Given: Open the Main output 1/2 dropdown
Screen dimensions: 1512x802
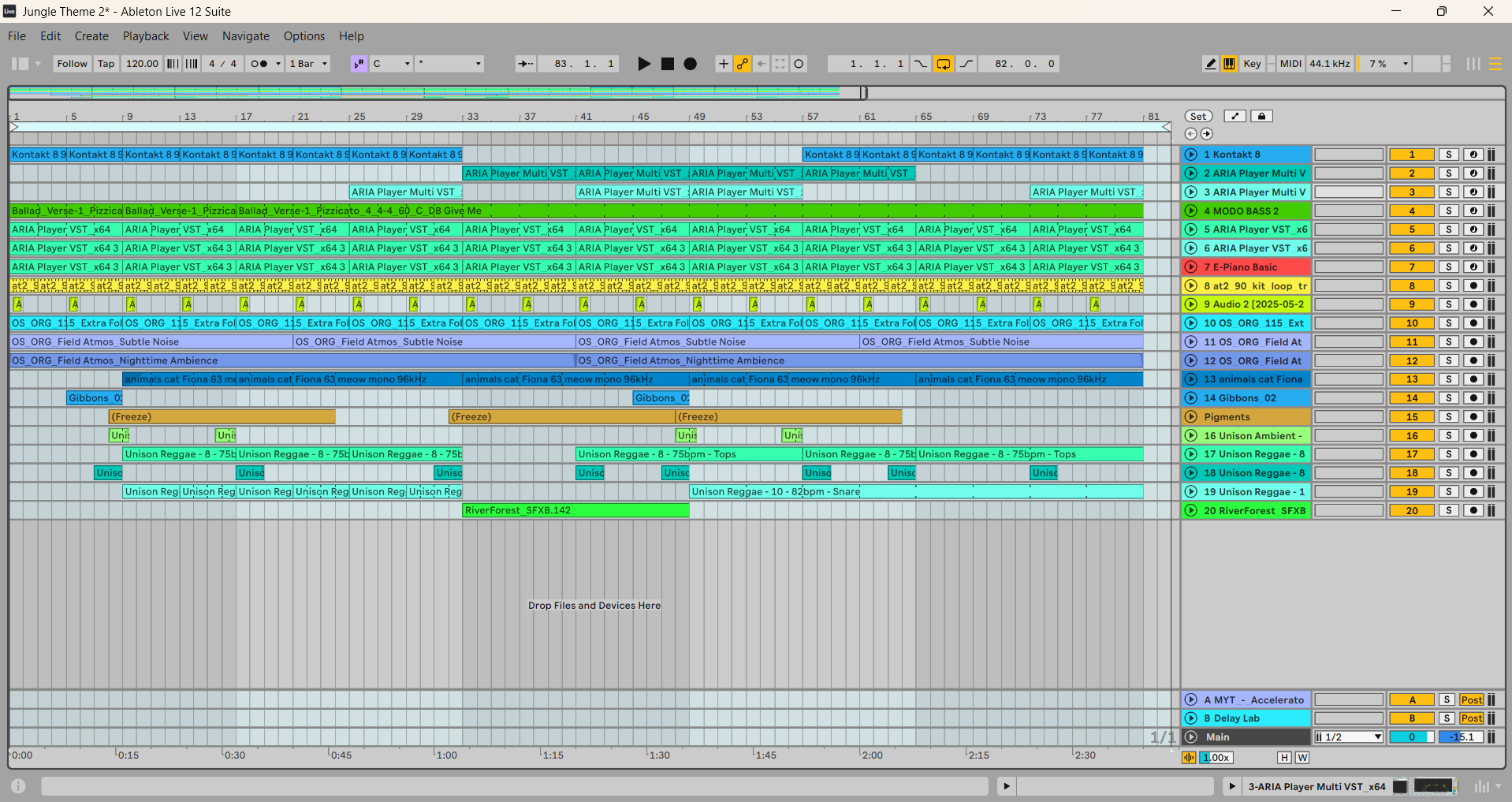Looking at the screenshot, I should (x=1349, y=737).
